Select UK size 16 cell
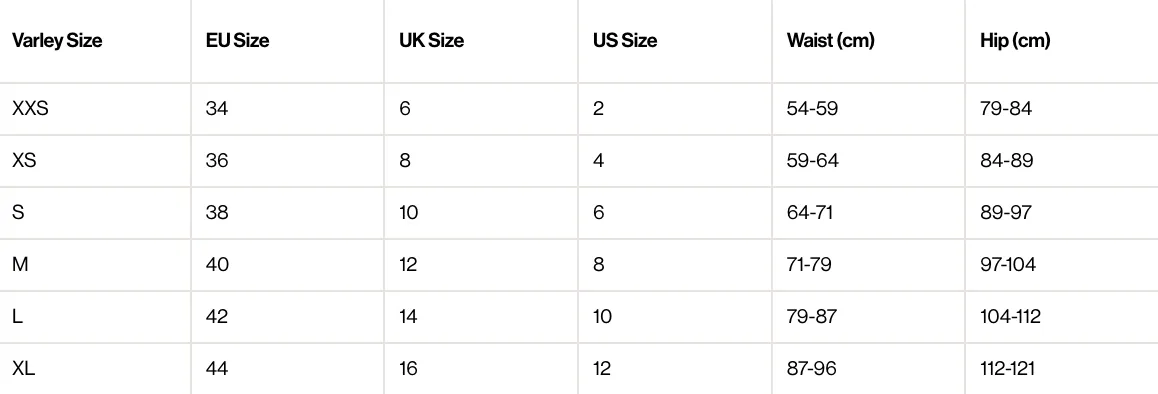This screenshot has height=394, width=1158. (408, 368)
